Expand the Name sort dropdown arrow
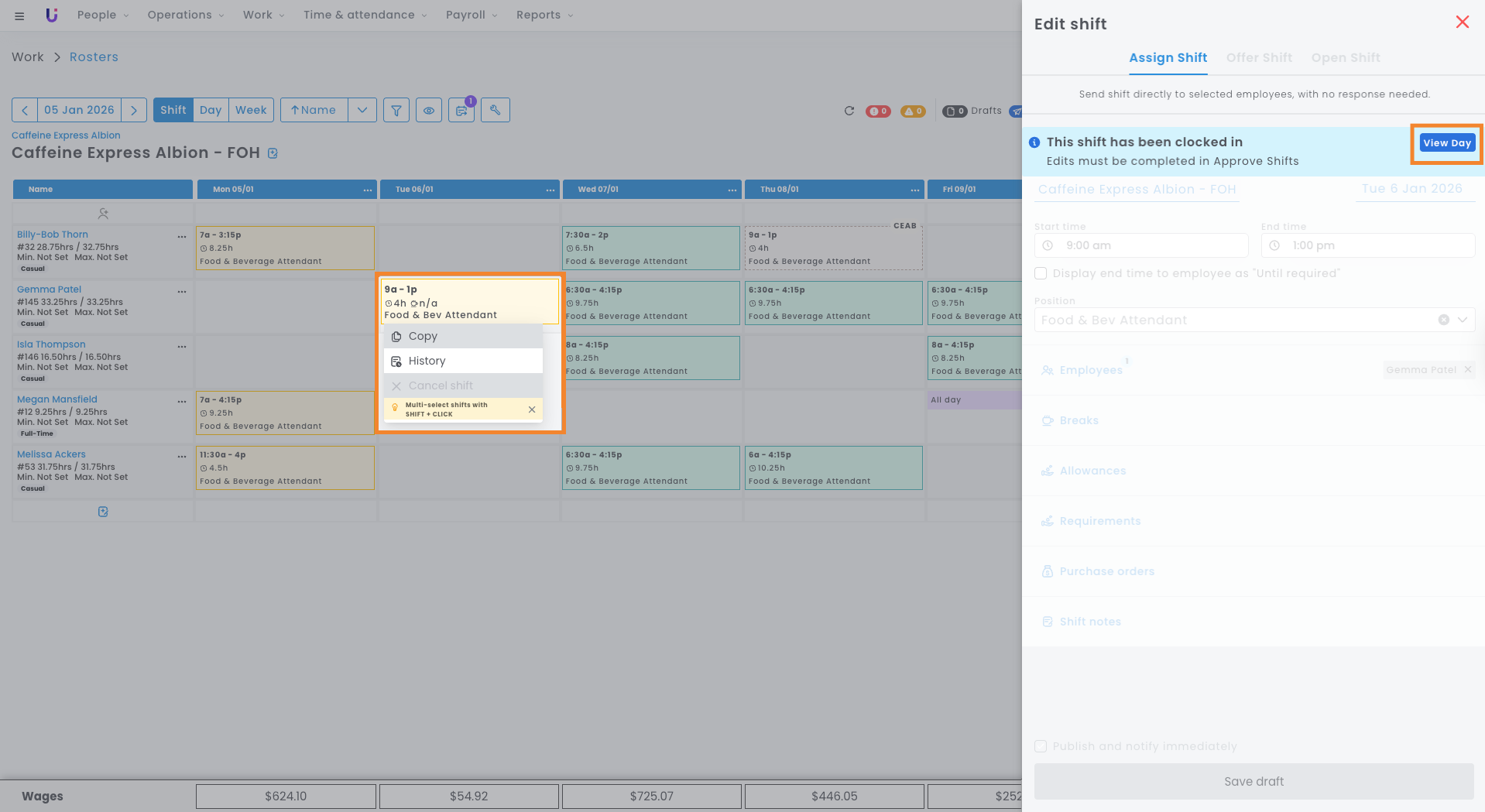 (362, 110)
